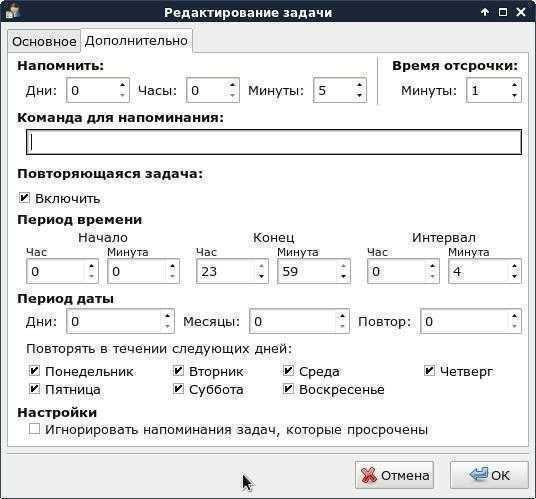Viewport: 536px width, 499px height.
Task: Select the Дополнительно tab
Action: (136, 41)
